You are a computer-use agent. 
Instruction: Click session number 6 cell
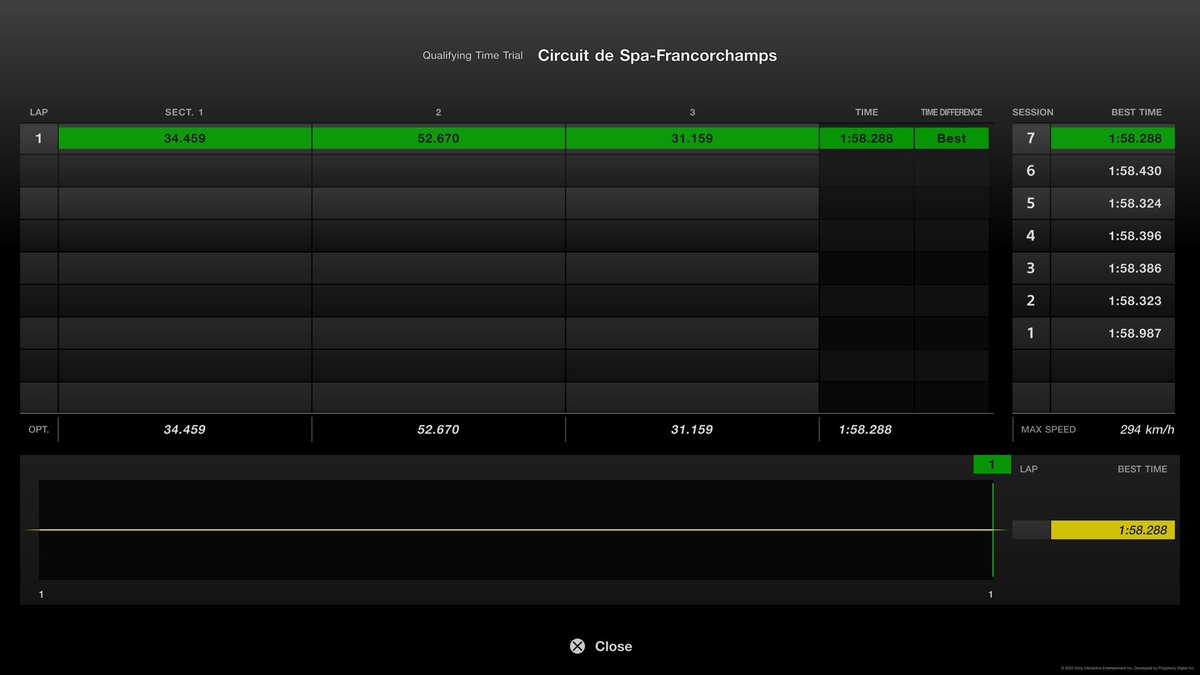coord(1031,171)
